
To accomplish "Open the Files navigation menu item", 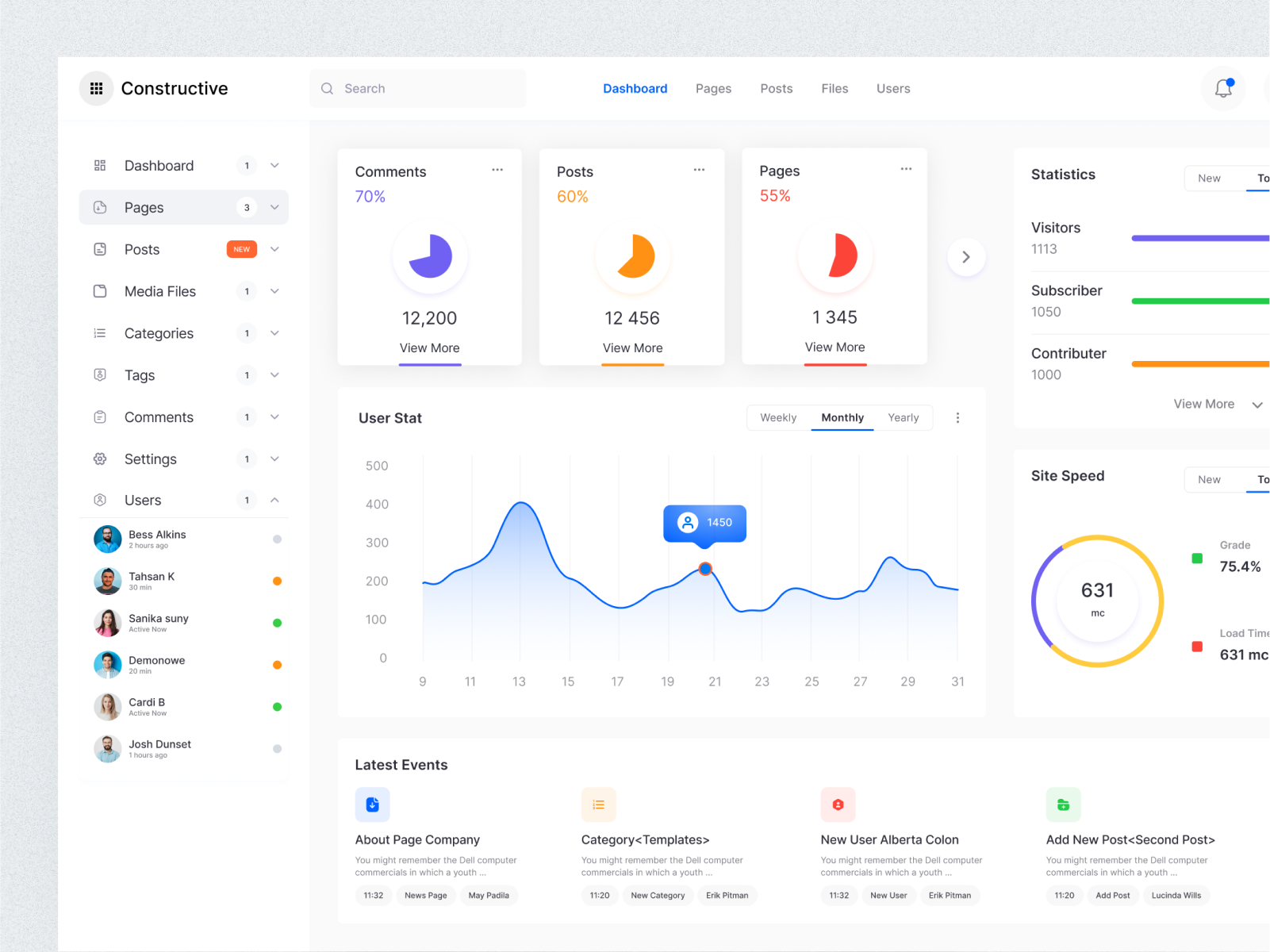I will coord(835,88).
